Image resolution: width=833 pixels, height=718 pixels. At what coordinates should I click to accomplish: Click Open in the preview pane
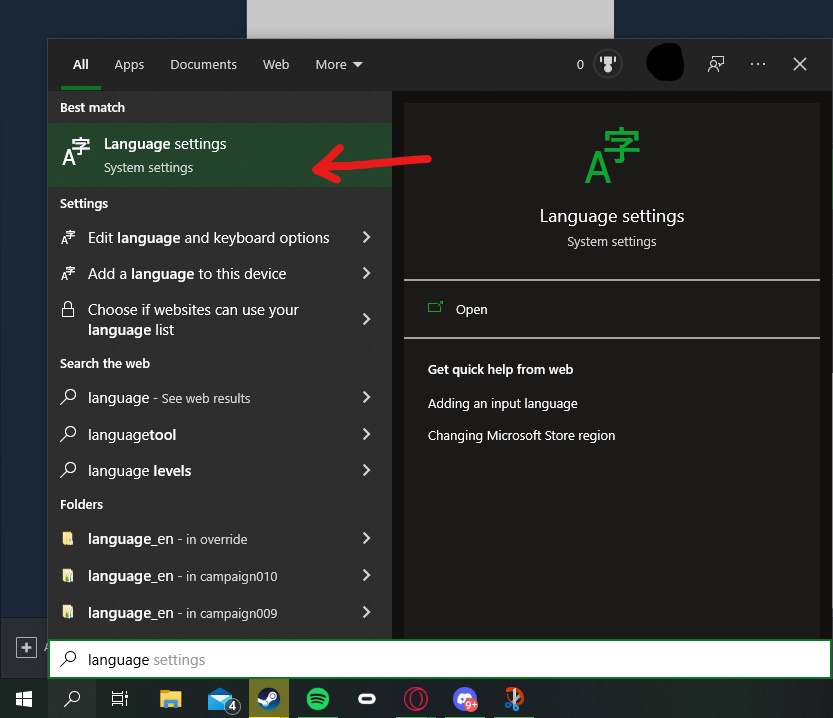pos(471,309)
